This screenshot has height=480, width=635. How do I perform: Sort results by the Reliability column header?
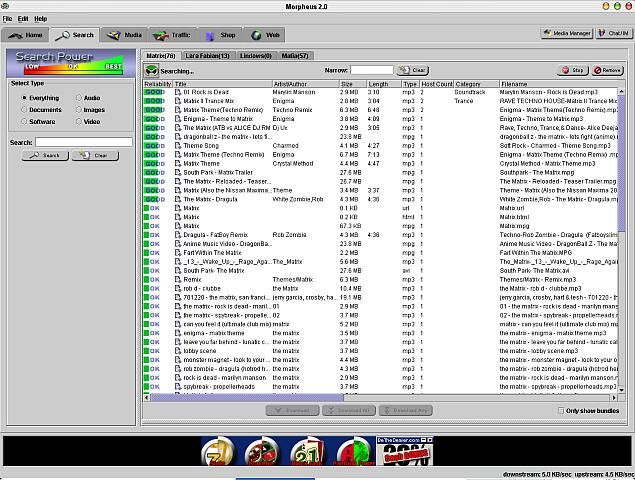pyautogui.click(x=158, y=84)
